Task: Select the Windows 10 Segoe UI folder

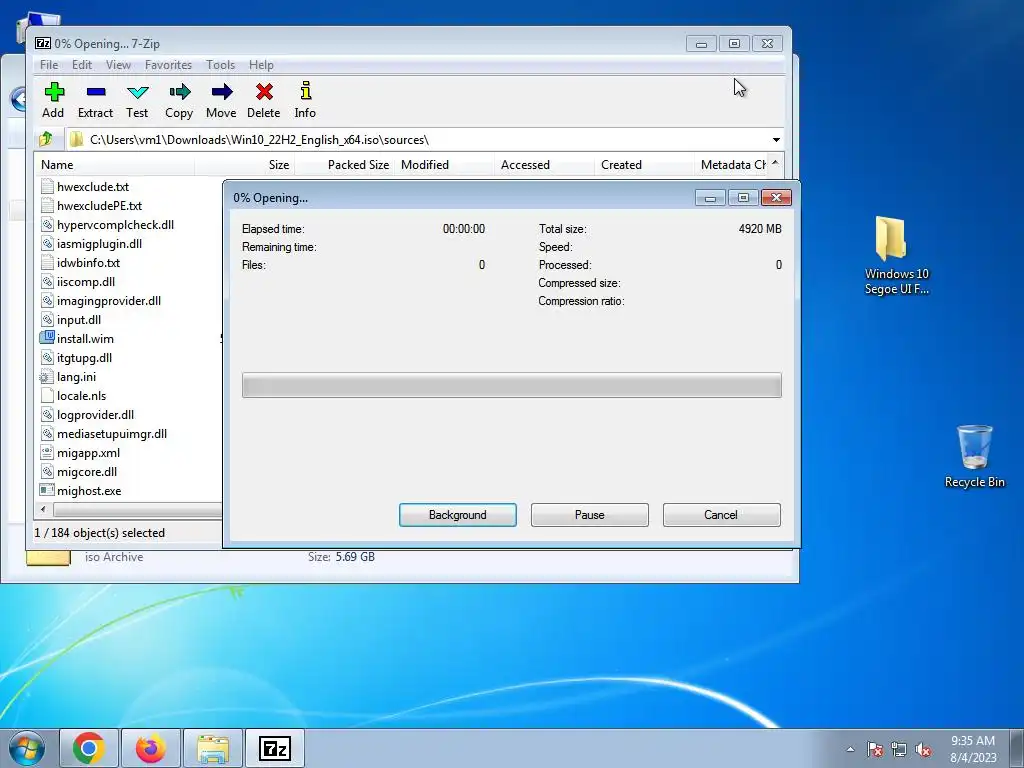Action: [897, 255]
